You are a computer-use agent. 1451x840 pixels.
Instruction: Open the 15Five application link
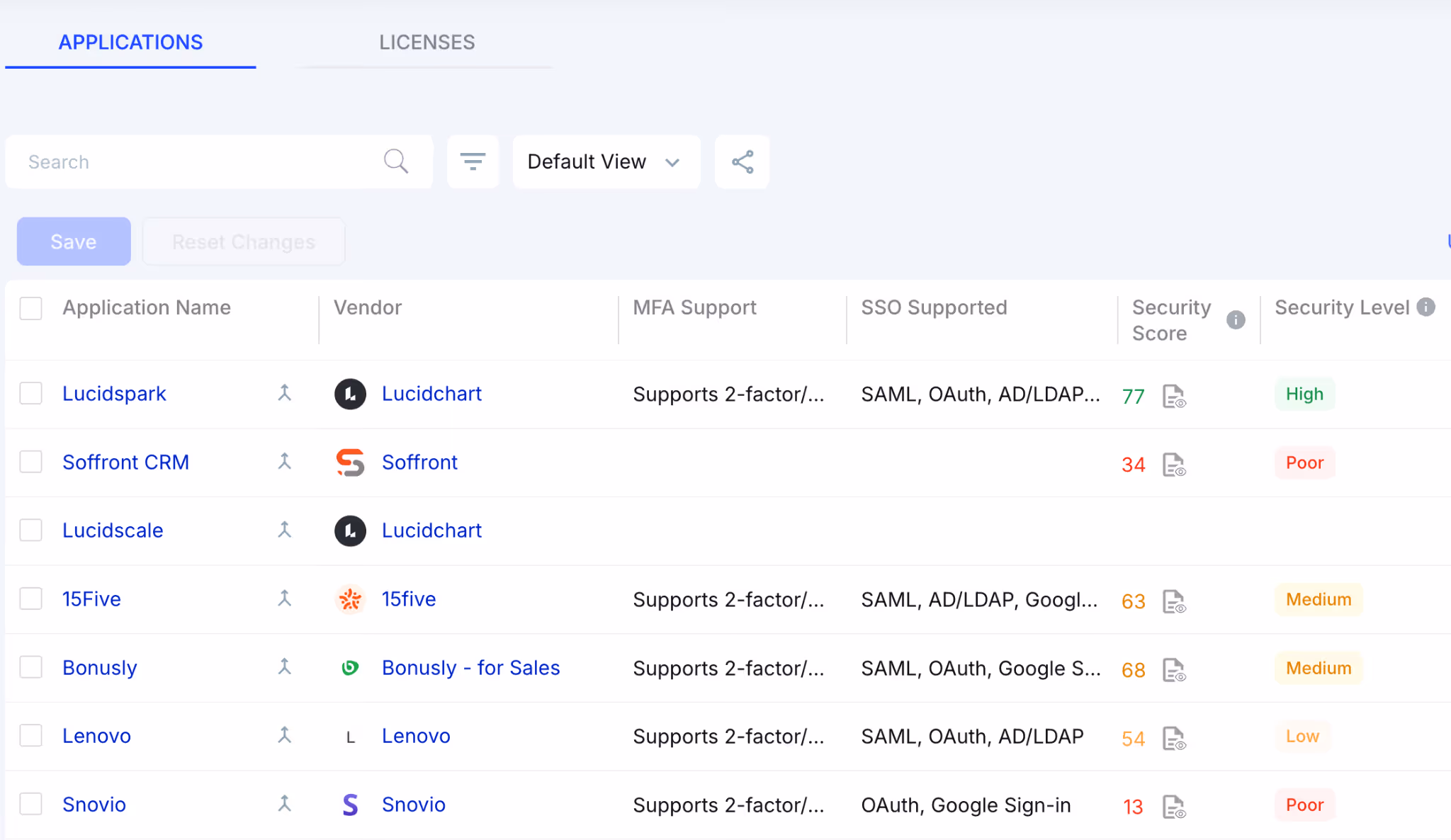coord(91,598)
